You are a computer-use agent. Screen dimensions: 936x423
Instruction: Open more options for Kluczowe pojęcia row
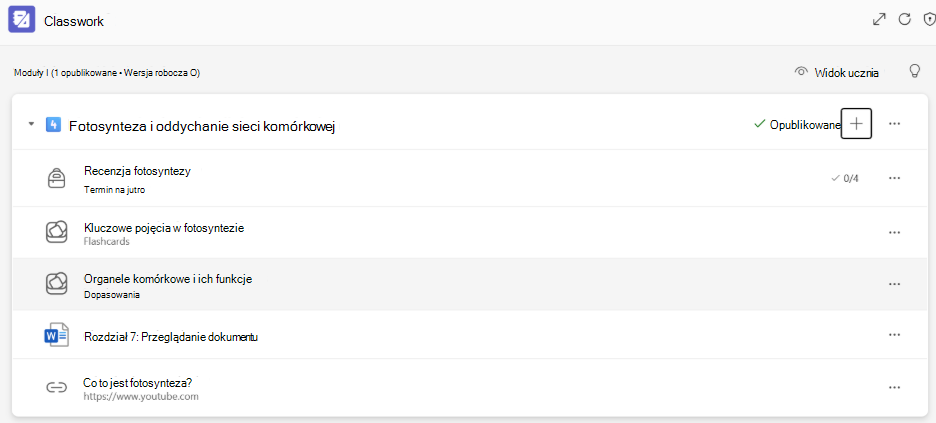pos(894,232)
